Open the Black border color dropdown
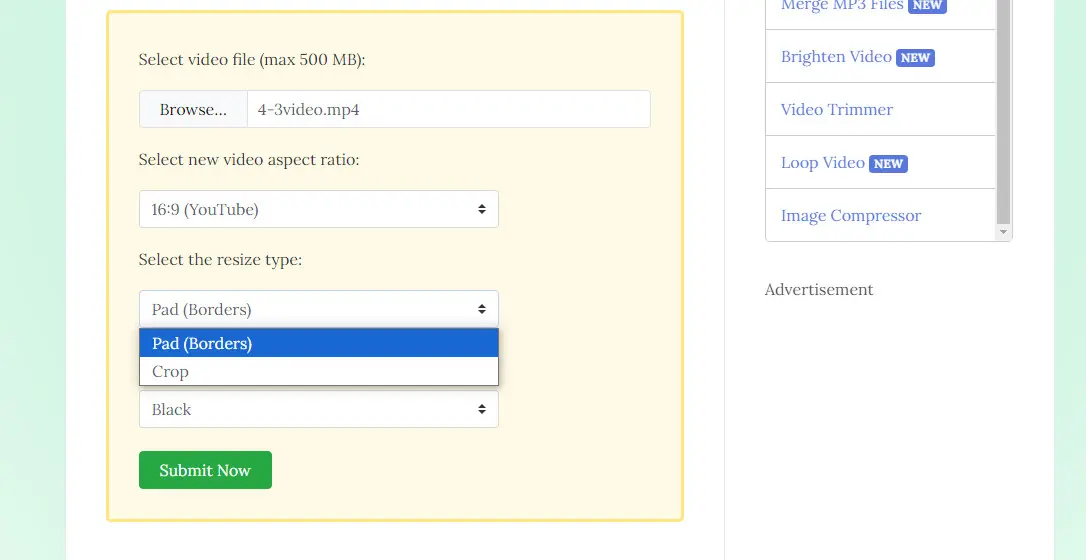The image size is (1086, 560). [318, 409]
